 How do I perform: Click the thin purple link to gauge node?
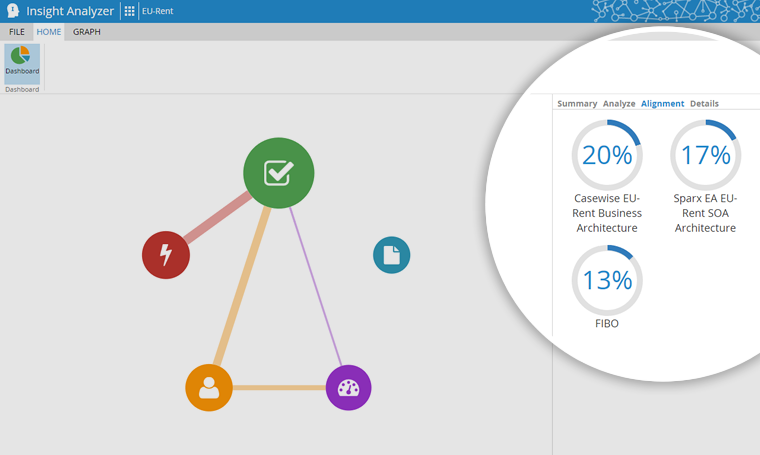316,286
